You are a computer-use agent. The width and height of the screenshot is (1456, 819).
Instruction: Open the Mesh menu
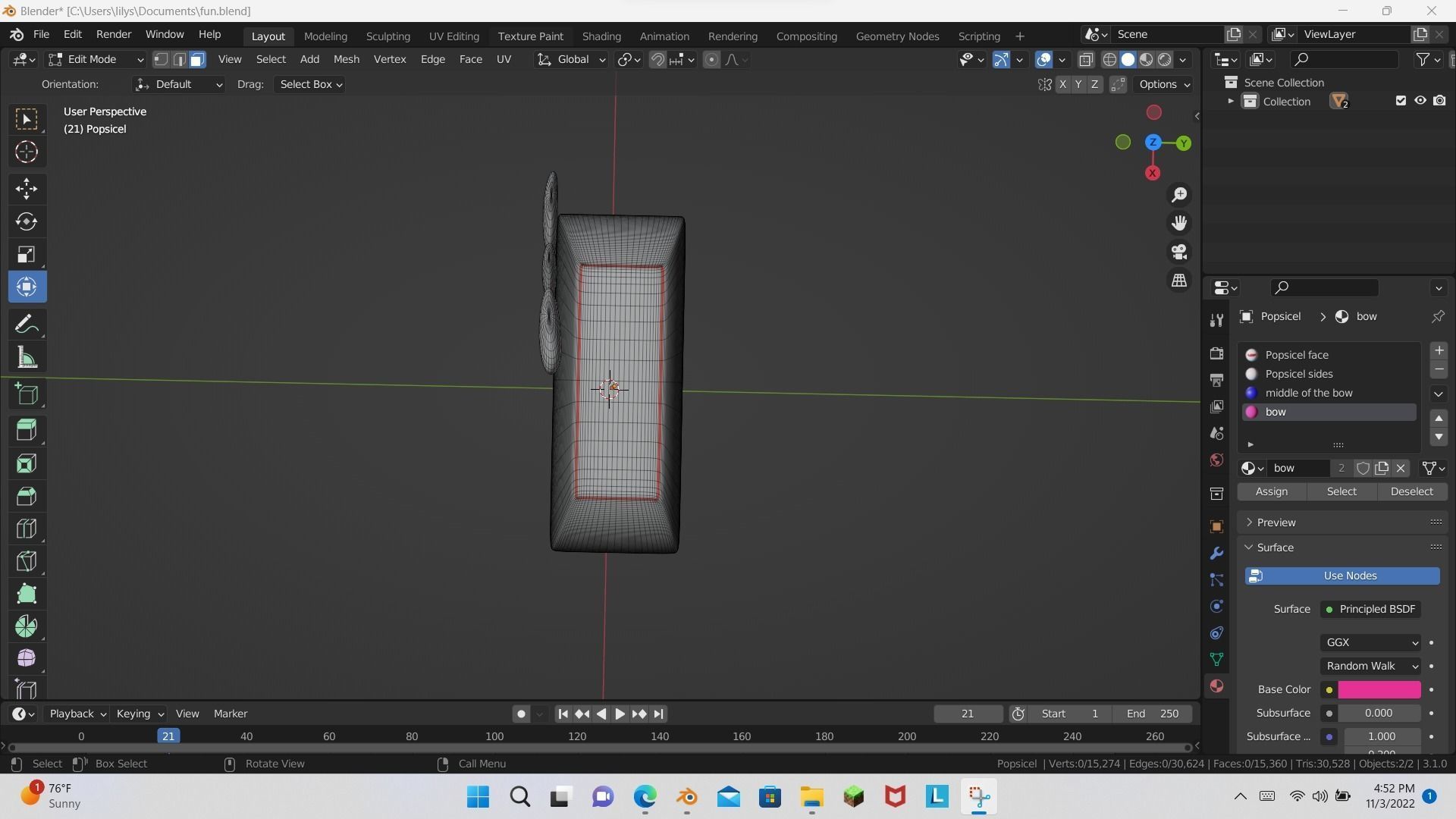(346, 59)
